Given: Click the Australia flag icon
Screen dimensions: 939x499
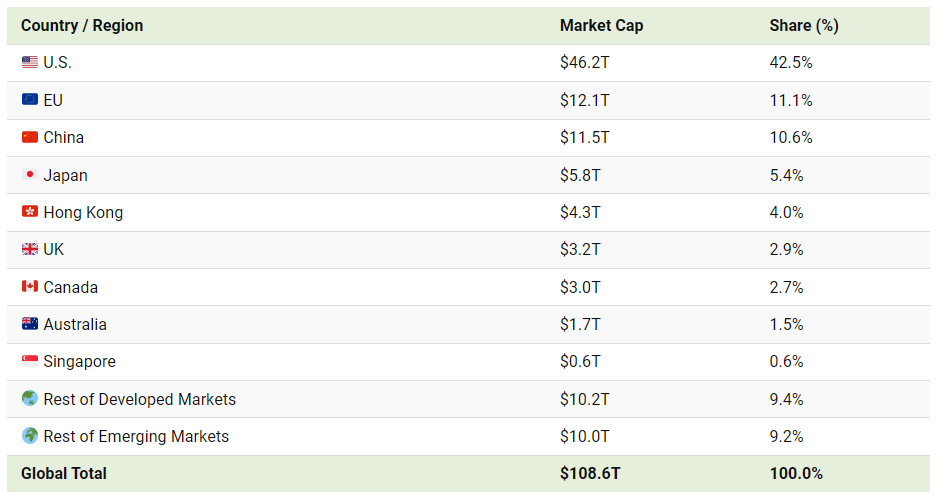Looking at the screenshot, I should [x=30, y=324].
